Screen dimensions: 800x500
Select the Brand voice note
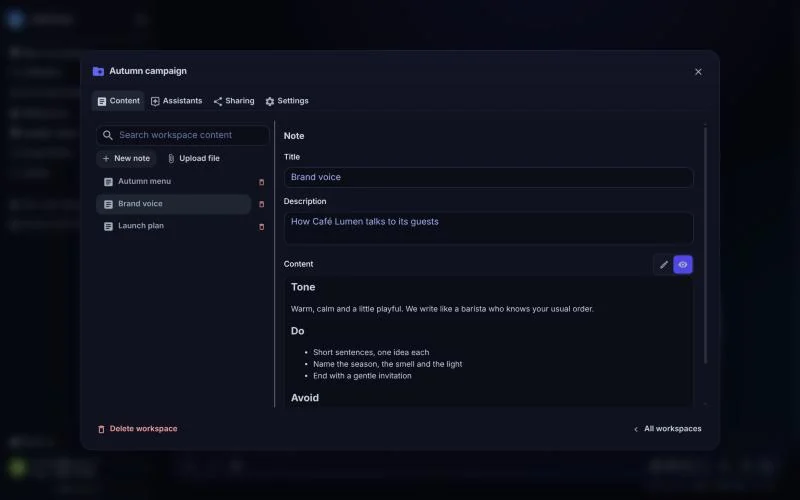point(173,204)
